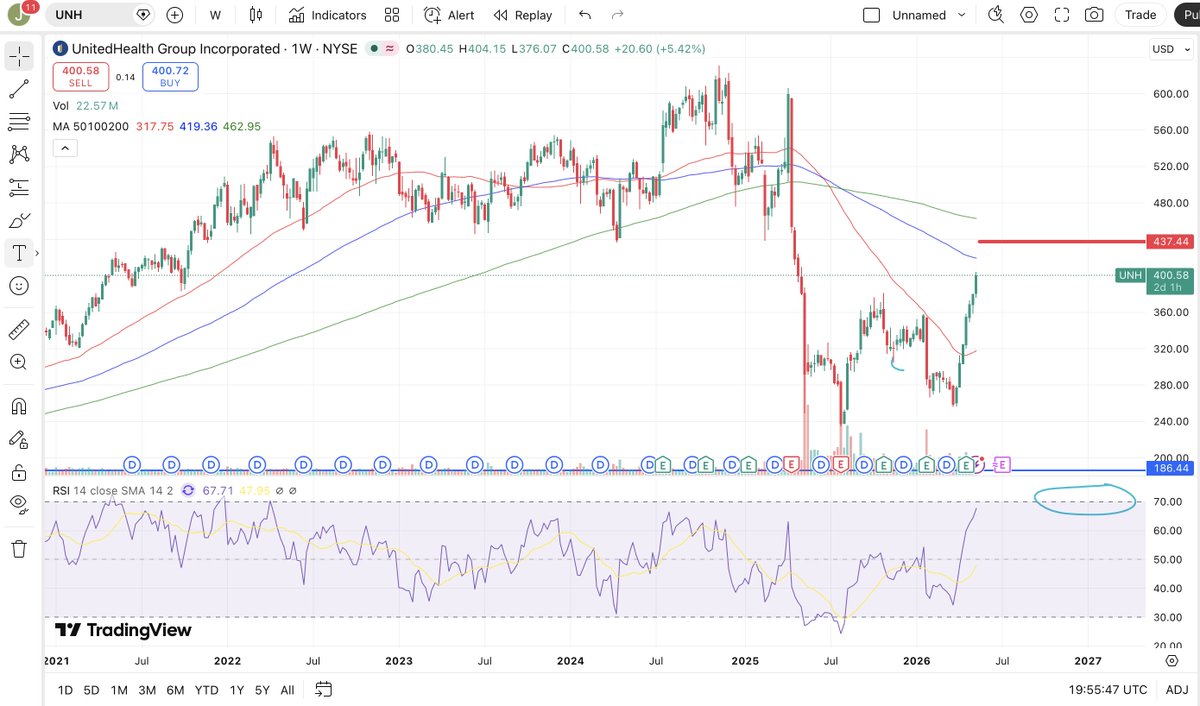Select the layout setup square icon
Viewport: 1200px width, 706px height.
(872, 15)
